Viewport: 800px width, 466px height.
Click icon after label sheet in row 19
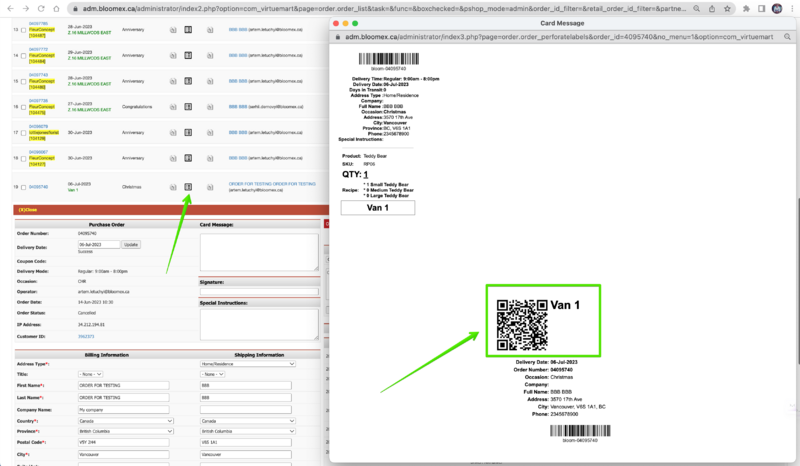pos(210,187)
